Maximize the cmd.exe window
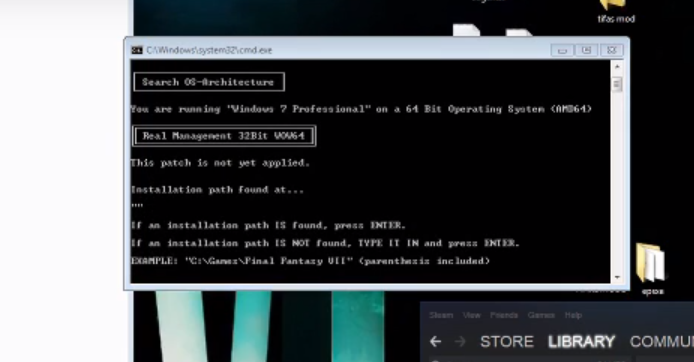This screenshot has height=362, width=694. [x=586, y=50]
